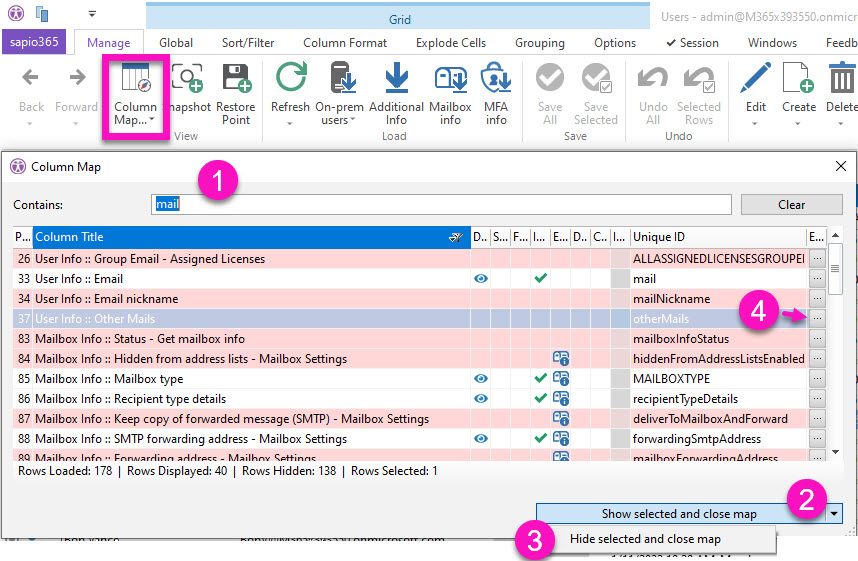Toggle eye visibility for Recipient type details row

[480, 398]
